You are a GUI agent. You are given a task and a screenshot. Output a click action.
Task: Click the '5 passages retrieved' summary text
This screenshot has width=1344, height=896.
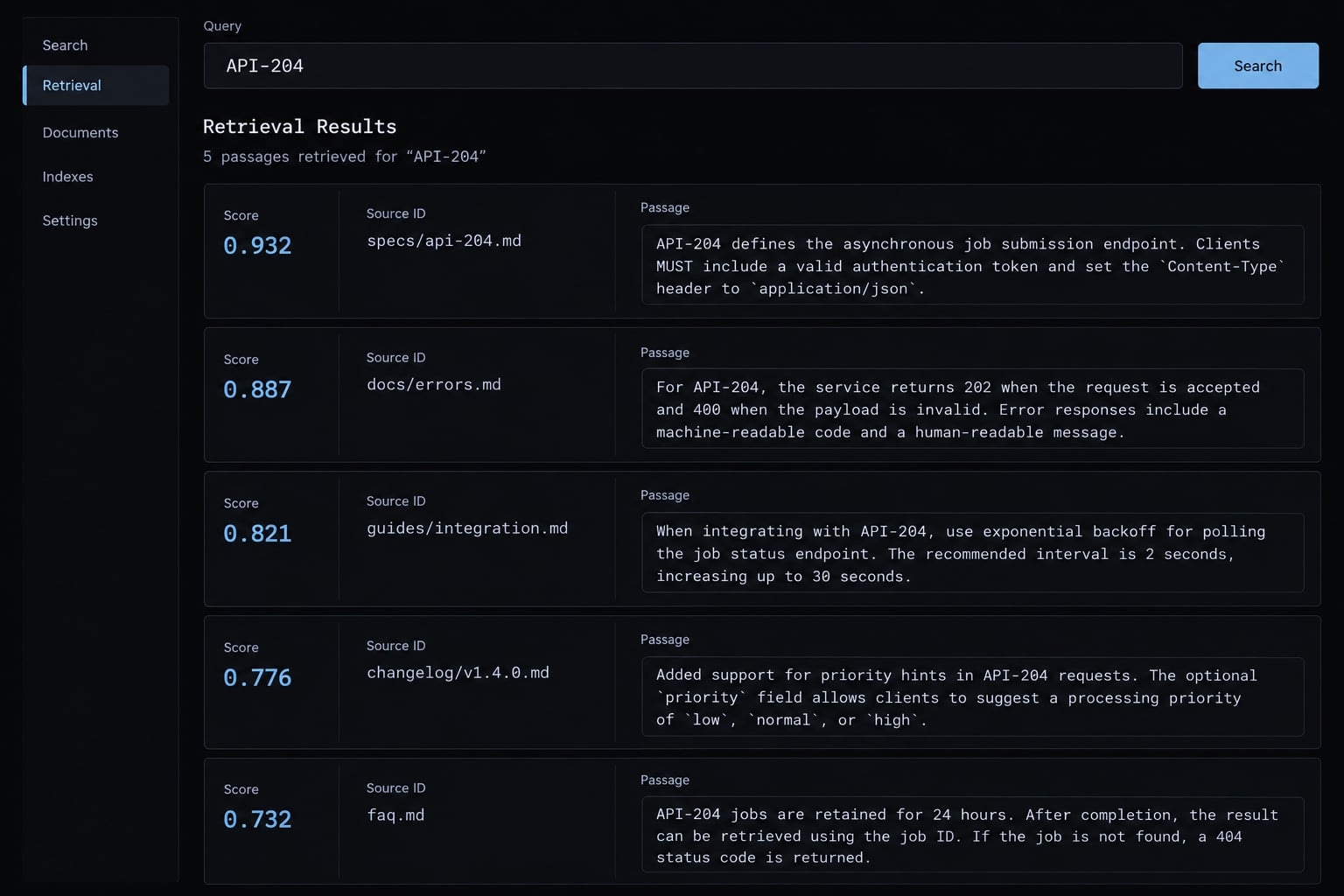(x=344, y=157)
